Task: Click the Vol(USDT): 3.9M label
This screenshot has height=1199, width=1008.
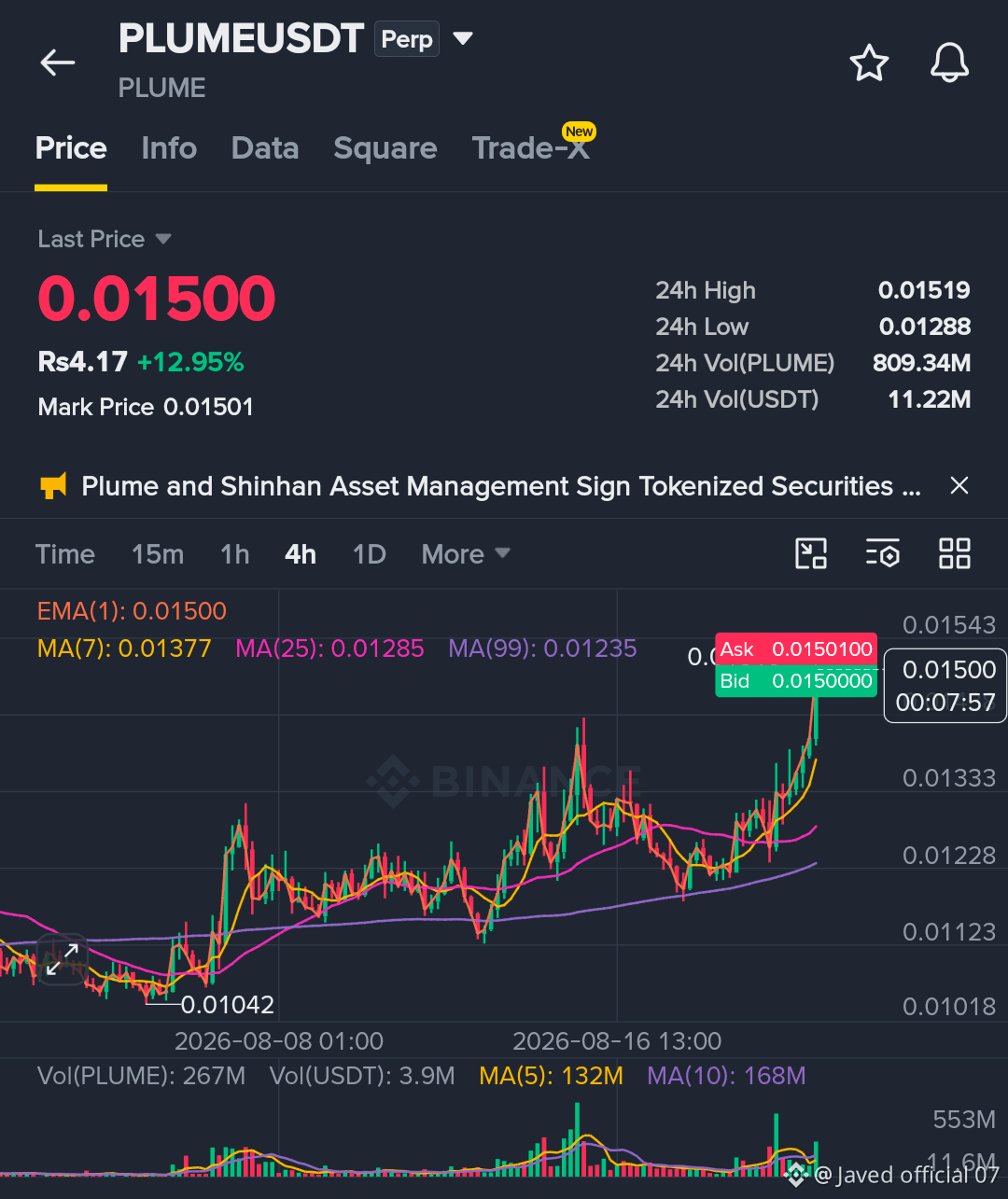Action: tap(362, 1076)
